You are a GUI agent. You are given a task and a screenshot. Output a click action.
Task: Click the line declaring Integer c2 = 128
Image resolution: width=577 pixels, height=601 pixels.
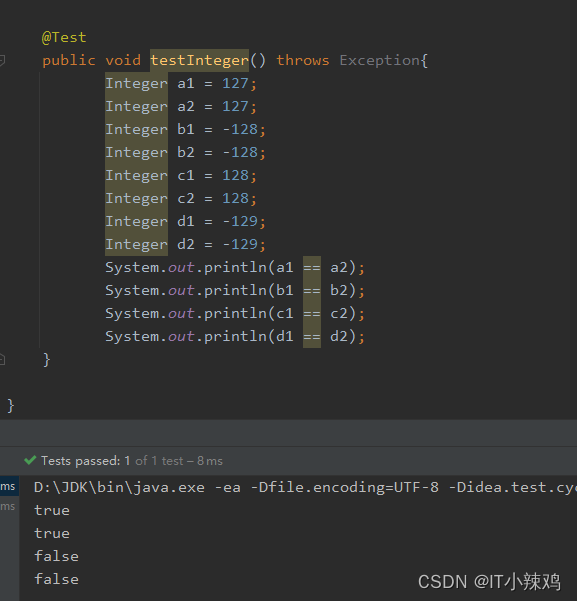(x=181, y=199)
